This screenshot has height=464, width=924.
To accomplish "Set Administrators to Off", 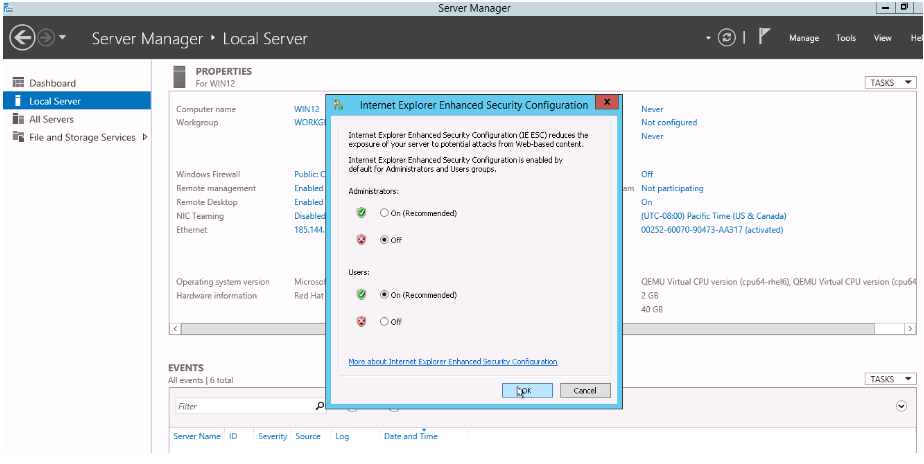I will pos(384,240).
